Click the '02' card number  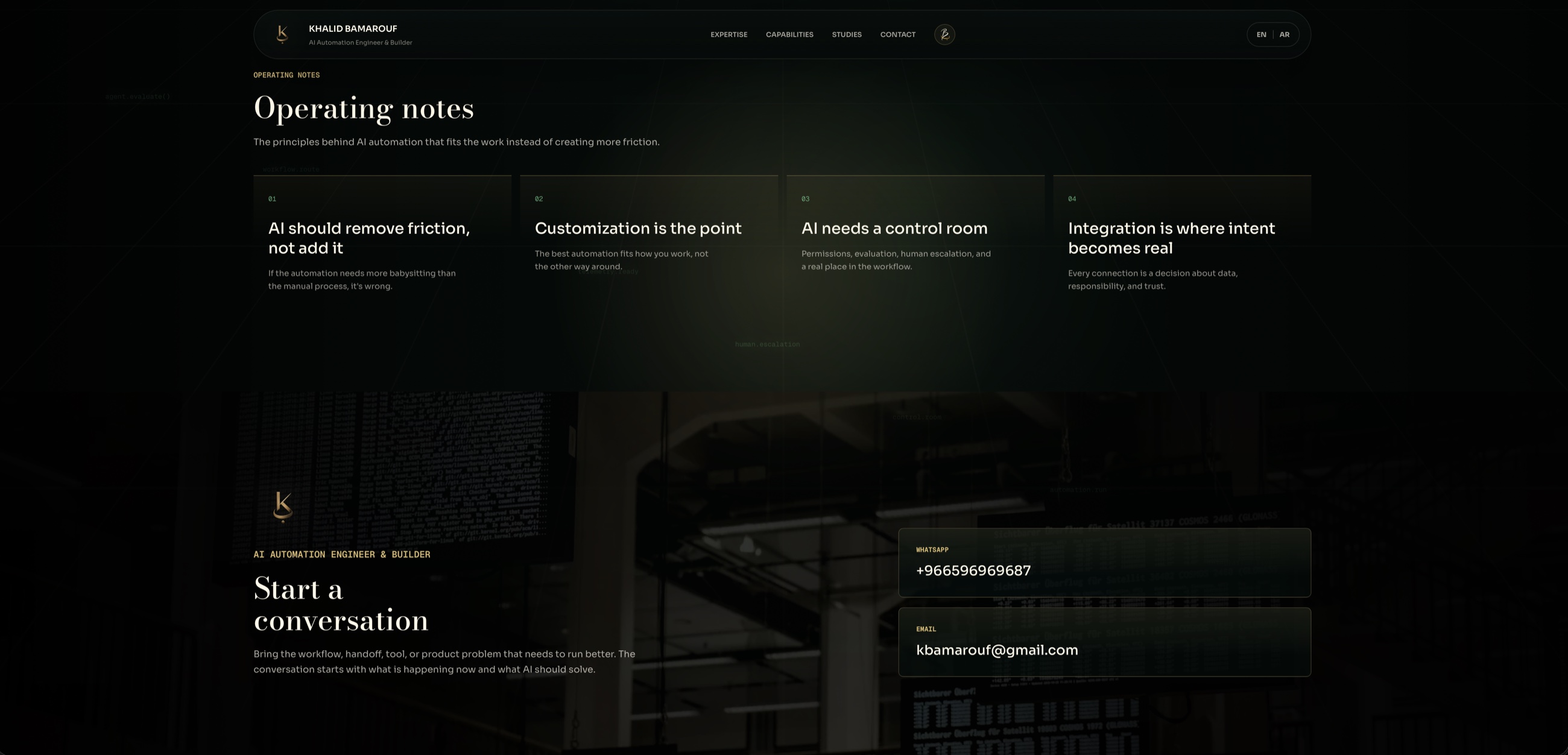[x=539, y=199]
